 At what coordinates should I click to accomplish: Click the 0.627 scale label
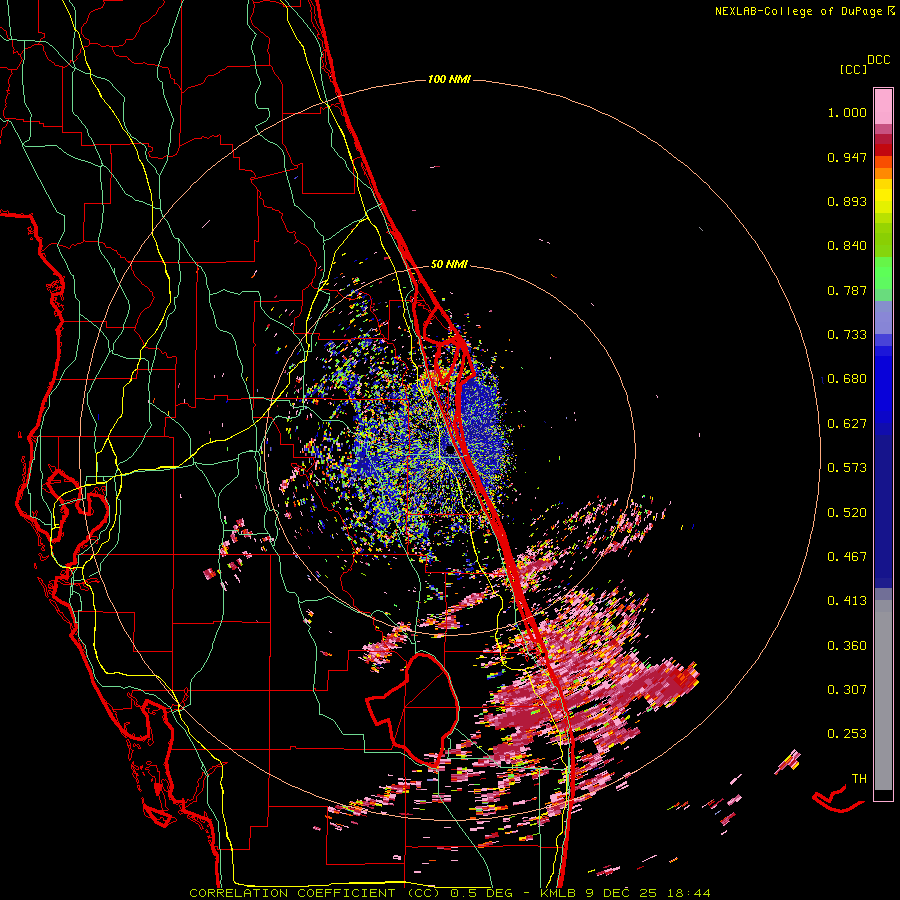(x=847, y=424)
